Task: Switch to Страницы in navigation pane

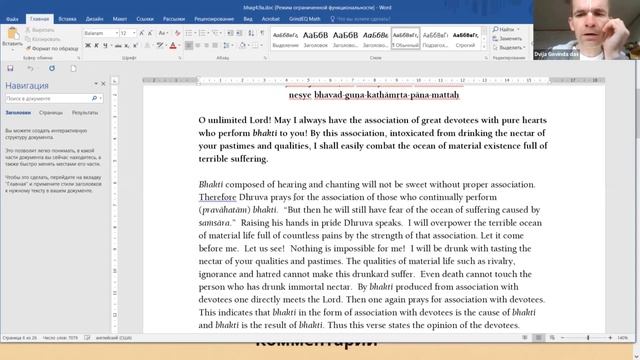Action: click(51, 113)
